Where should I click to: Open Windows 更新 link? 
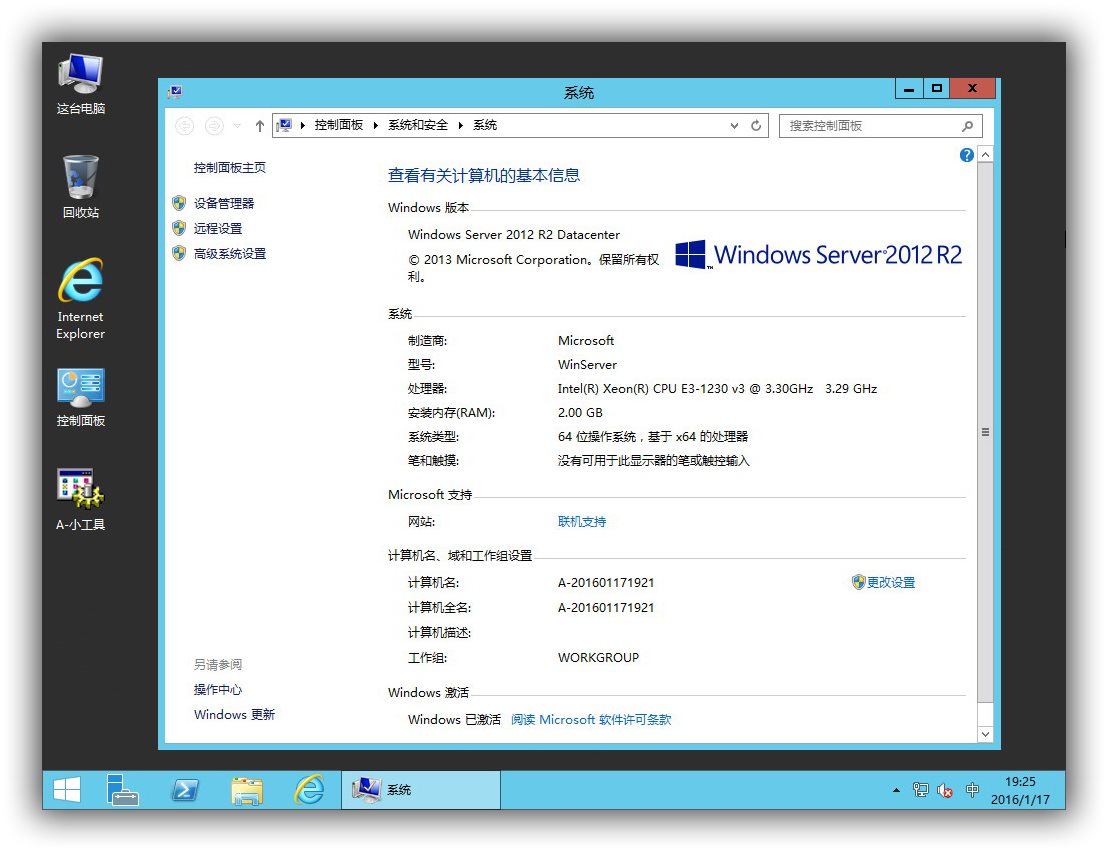click(x=234, y=714)
